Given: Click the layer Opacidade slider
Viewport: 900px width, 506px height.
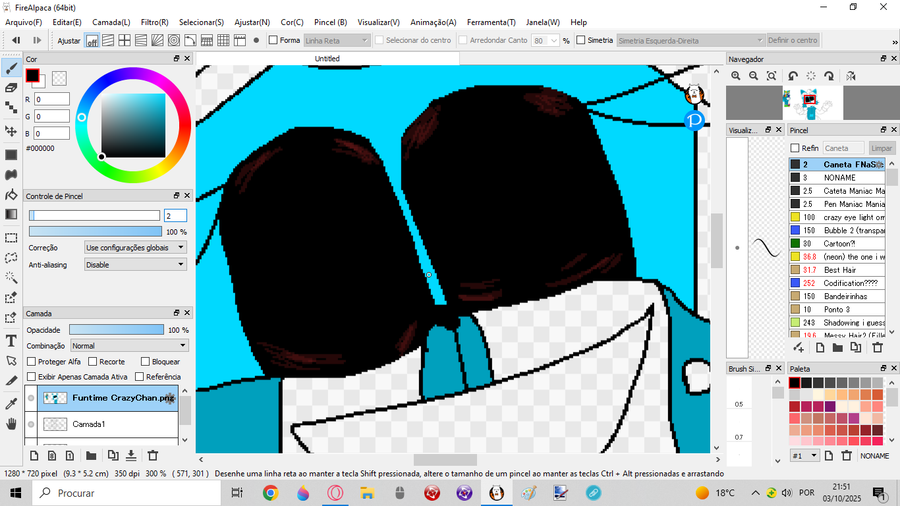Looking at the screenshot, I should (117, 330).
